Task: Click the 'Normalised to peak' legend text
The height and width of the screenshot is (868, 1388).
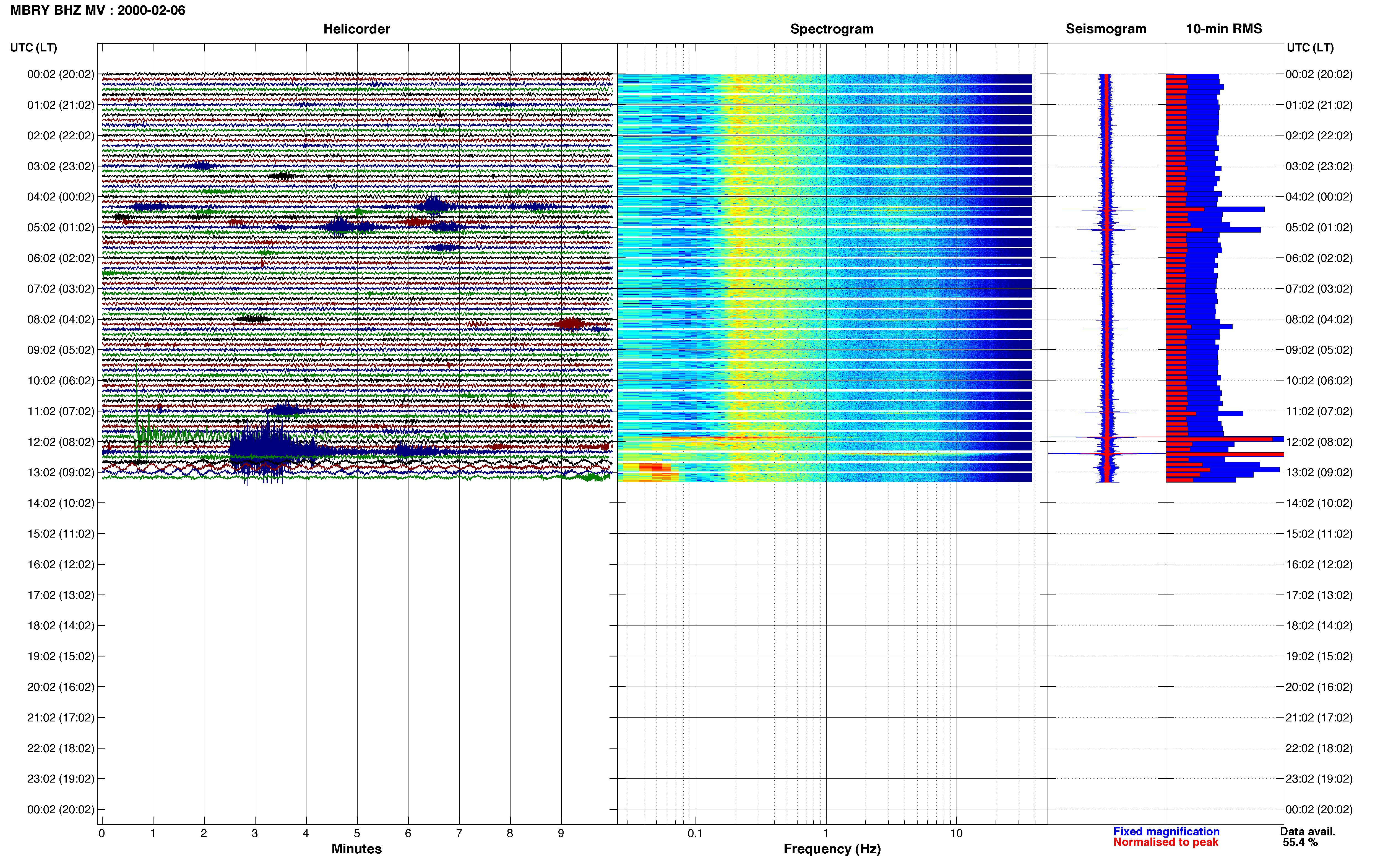Action: tap(1165, 842)
